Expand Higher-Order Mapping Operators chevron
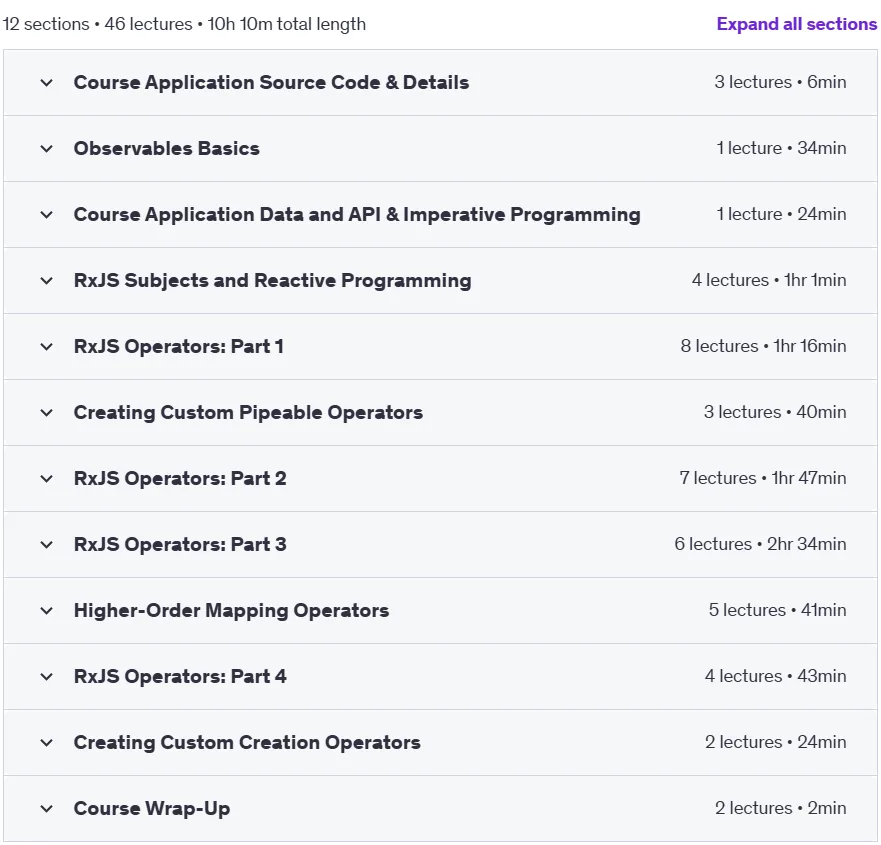 click(47, 611)
